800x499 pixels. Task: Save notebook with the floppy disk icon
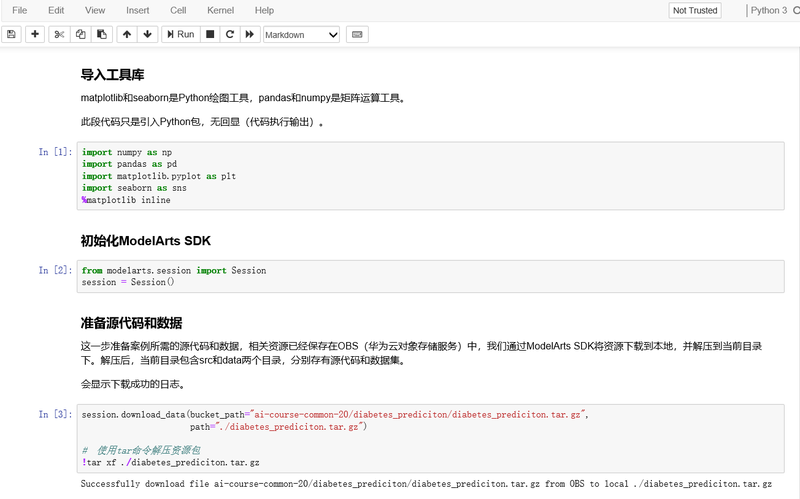click(11, 34)
